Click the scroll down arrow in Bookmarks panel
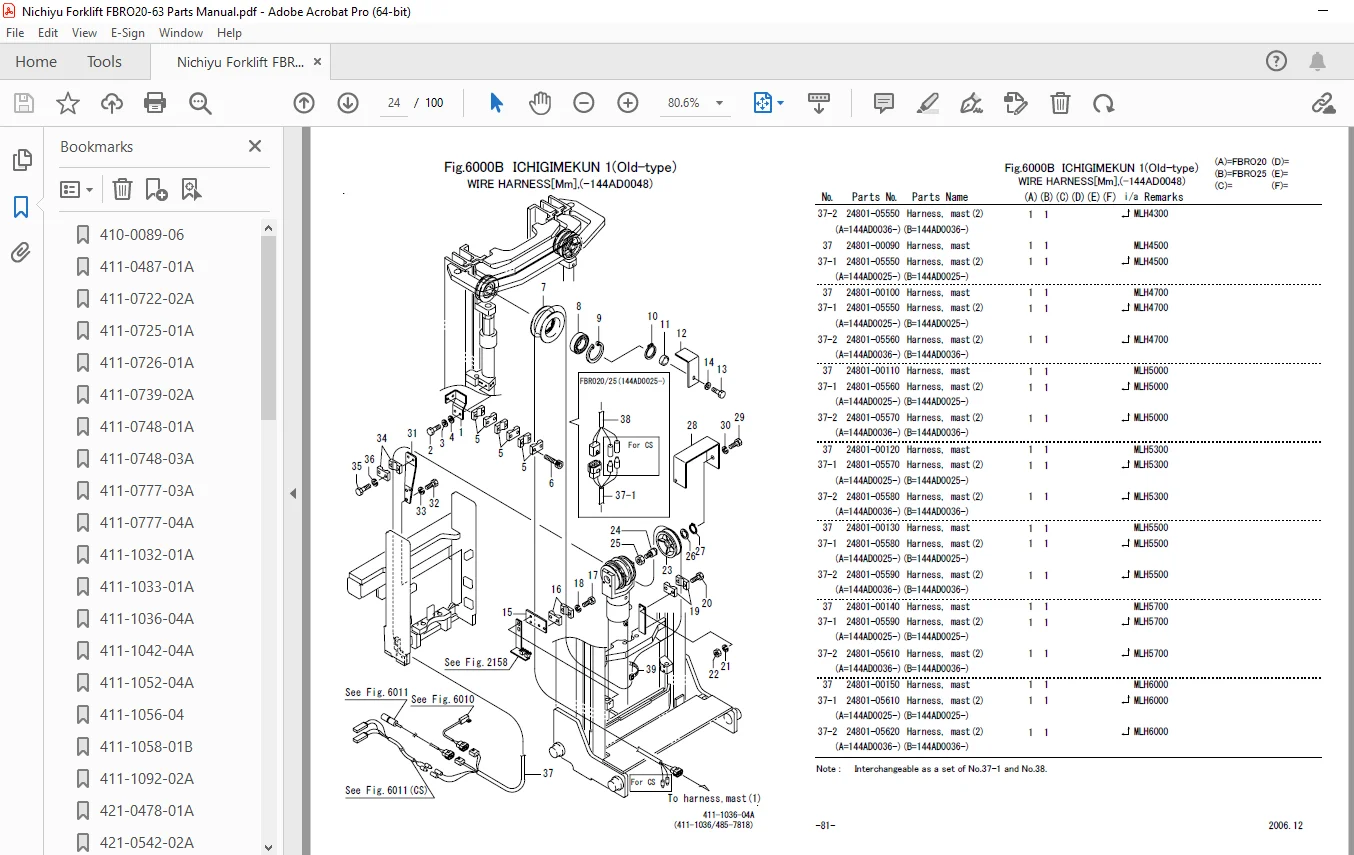The width and height of the screenshot is (1354, 855). 268,847
